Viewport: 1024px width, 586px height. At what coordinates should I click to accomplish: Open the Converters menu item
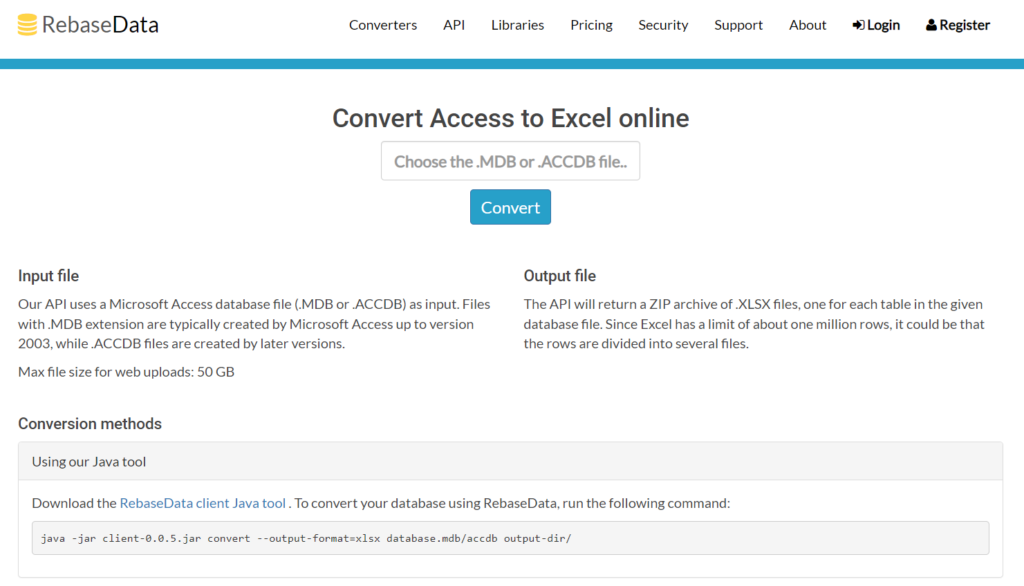[383, 25]
